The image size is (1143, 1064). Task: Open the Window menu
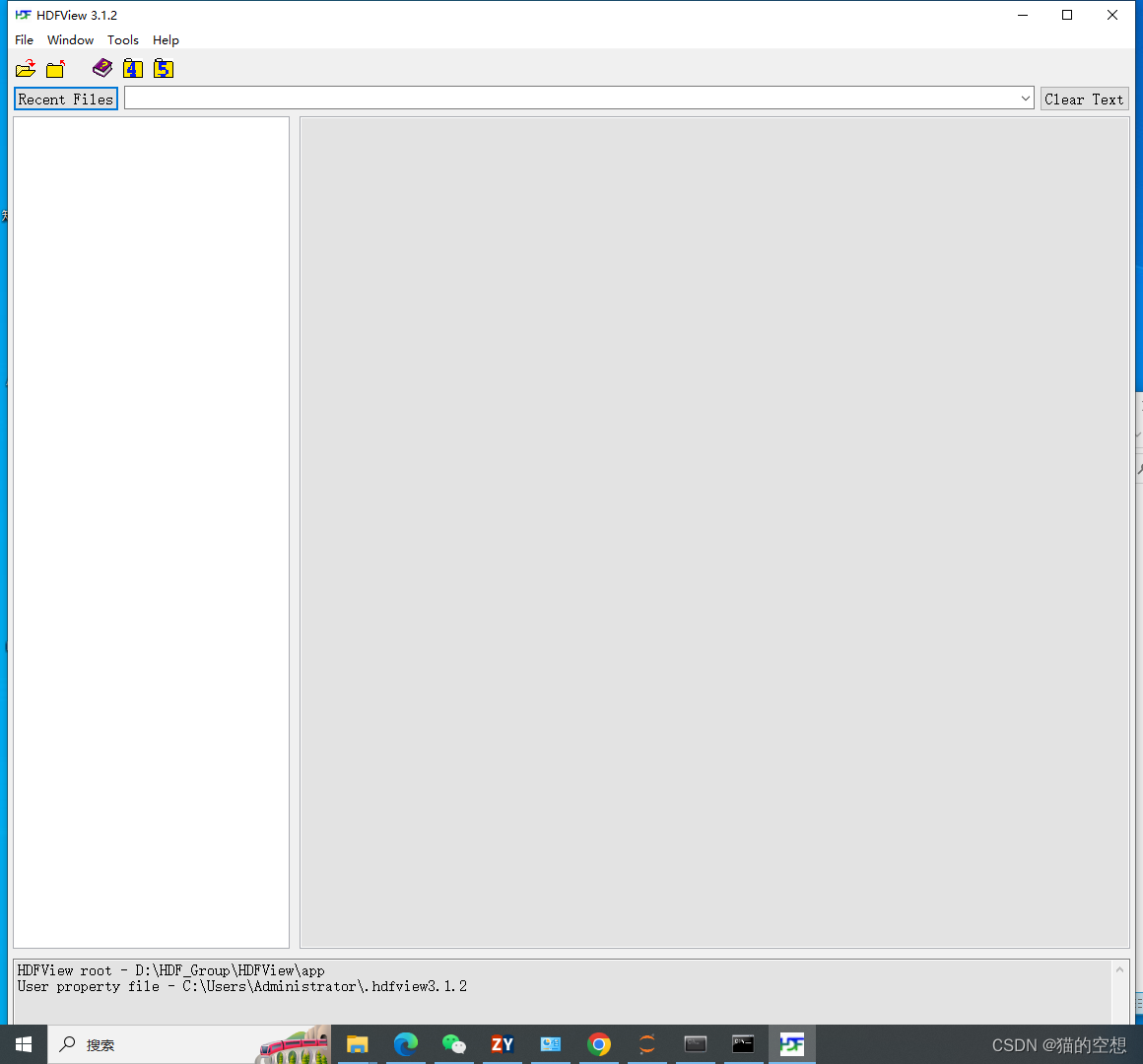point(71,40)
